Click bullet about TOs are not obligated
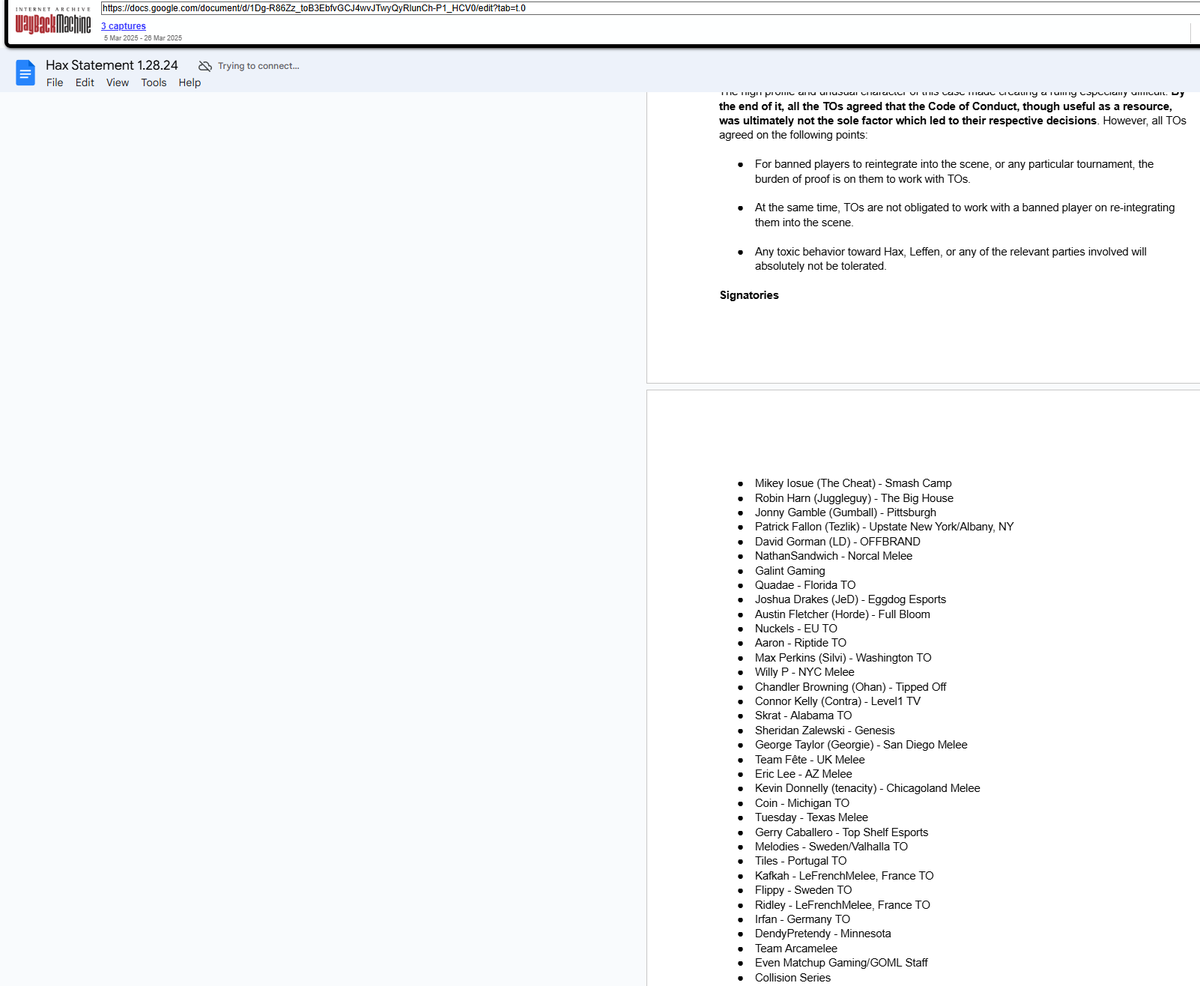 tap(964, 215)
